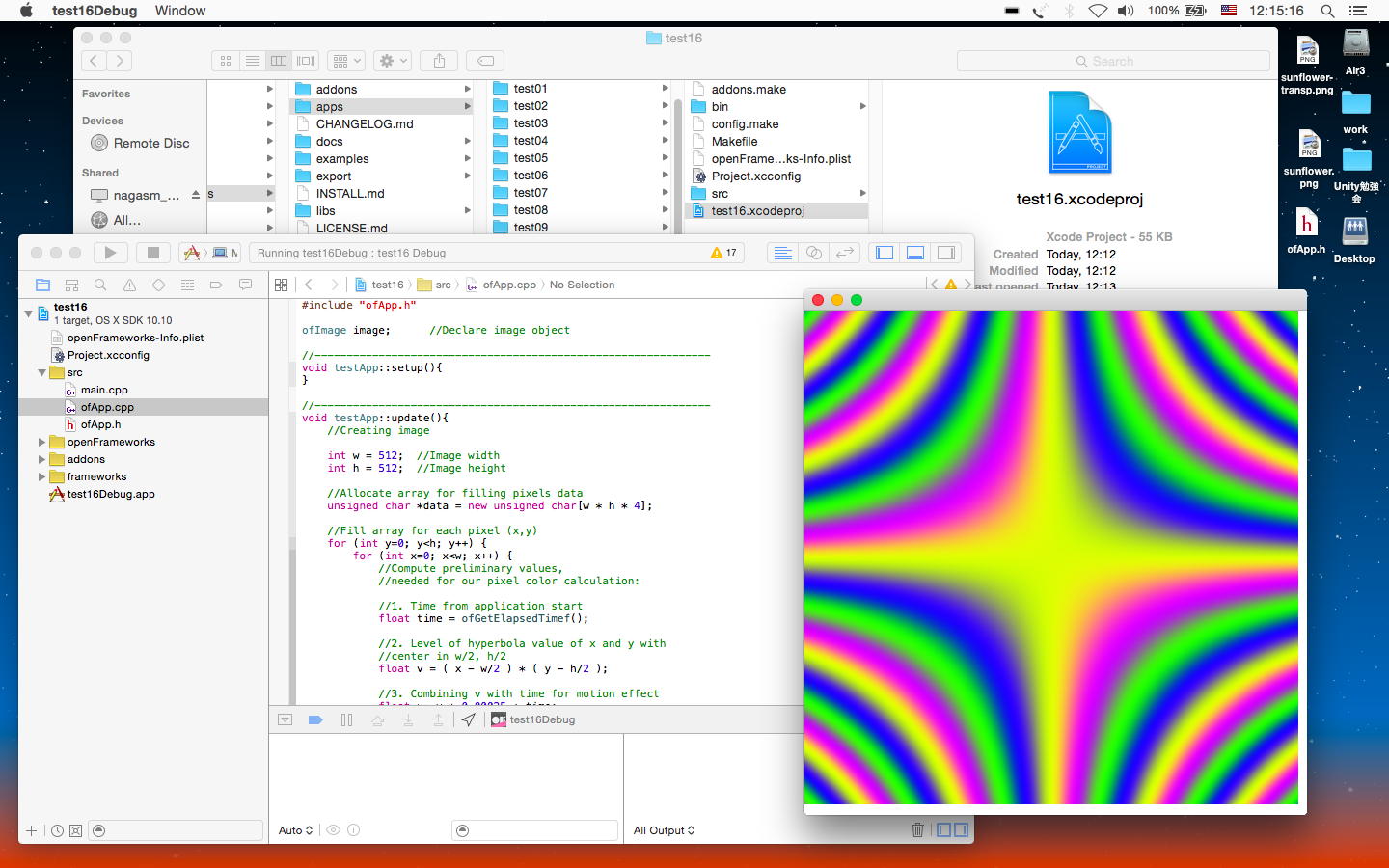Toggle the navigator panel visibility
The height and width of the screenshot is (868, 1389).
click(x=885, y=253)
